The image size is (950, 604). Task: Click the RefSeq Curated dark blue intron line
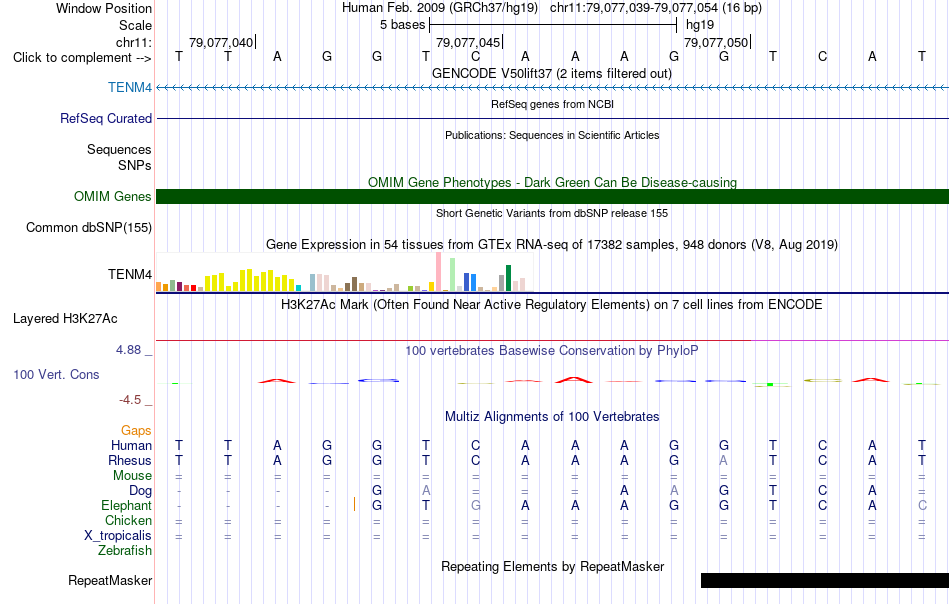tap(553, 118)
